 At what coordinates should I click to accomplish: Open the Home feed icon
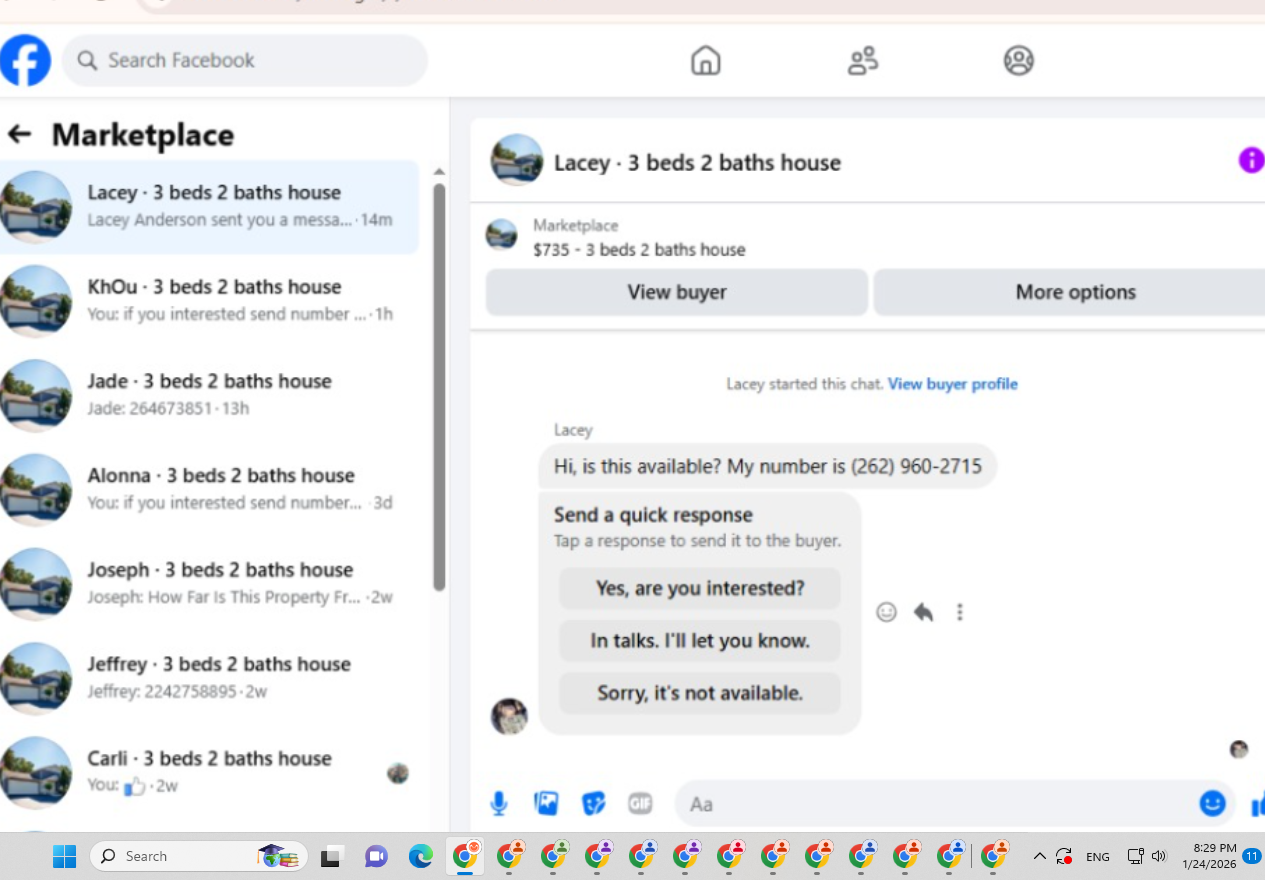pos(706,60)
